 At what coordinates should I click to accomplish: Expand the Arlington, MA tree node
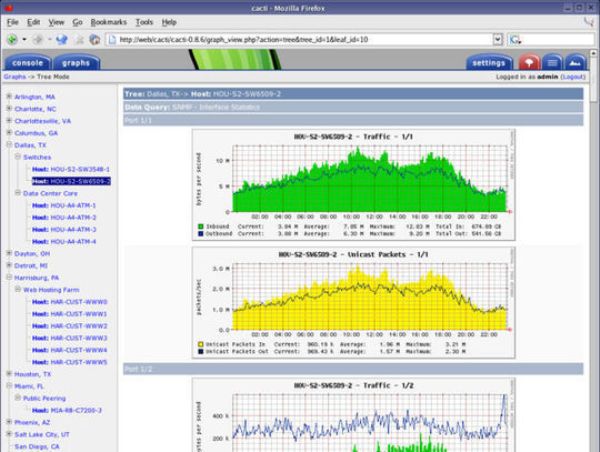(x=9, y=97)
